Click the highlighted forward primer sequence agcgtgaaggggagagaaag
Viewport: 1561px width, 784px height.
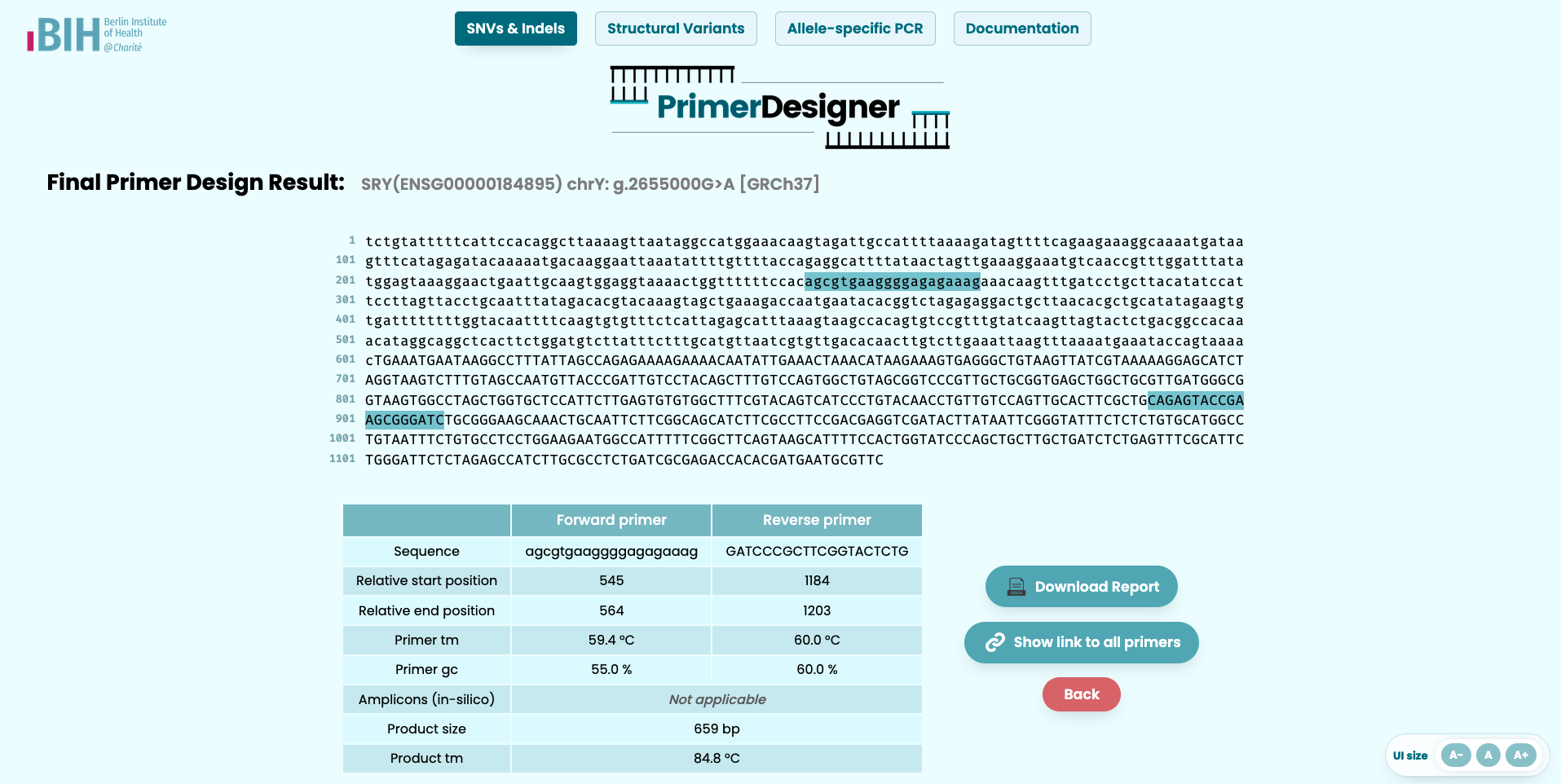pyautogui.click(x=893, y=281)
